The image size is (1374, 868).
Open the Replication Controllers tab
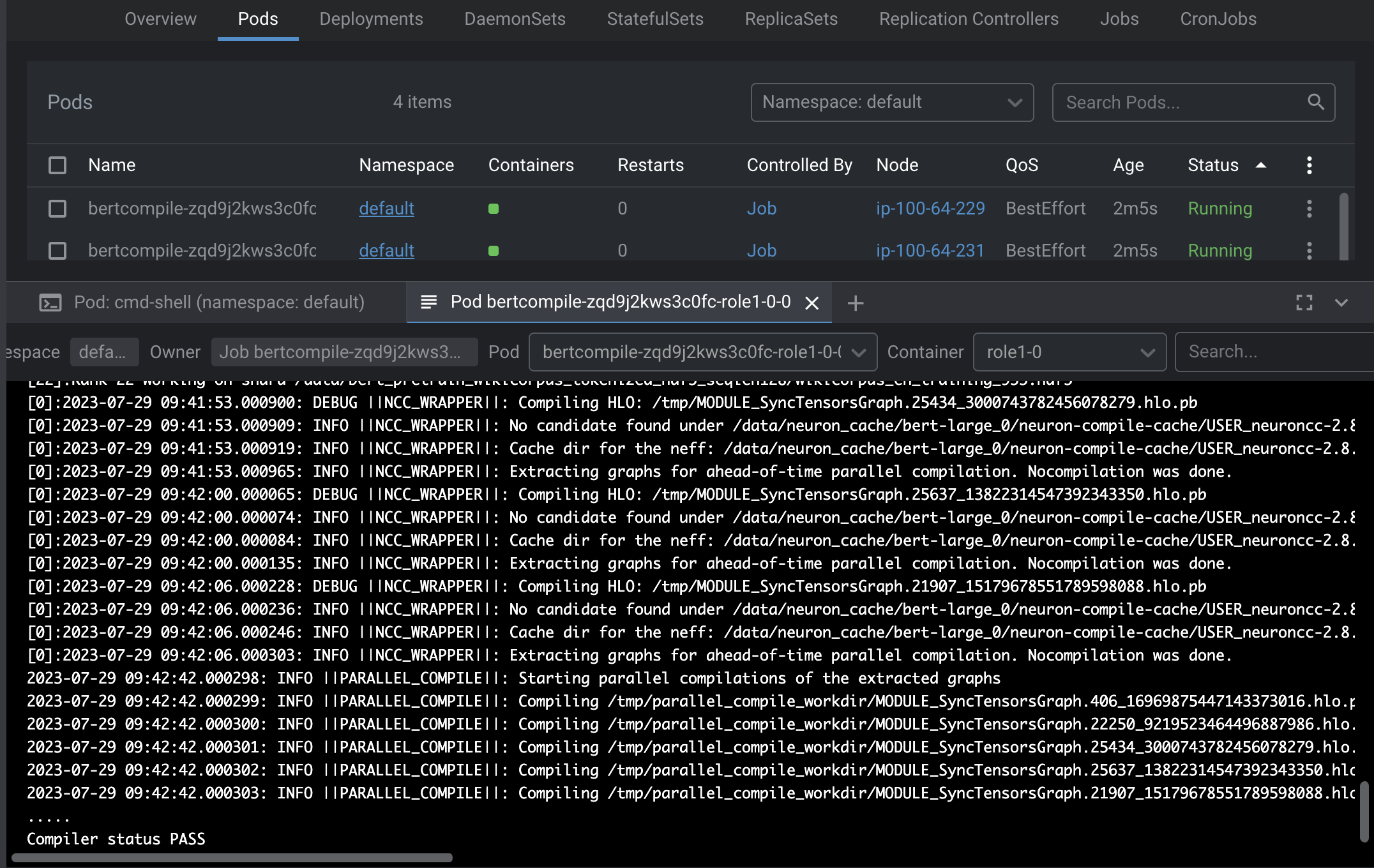point(969,19)
